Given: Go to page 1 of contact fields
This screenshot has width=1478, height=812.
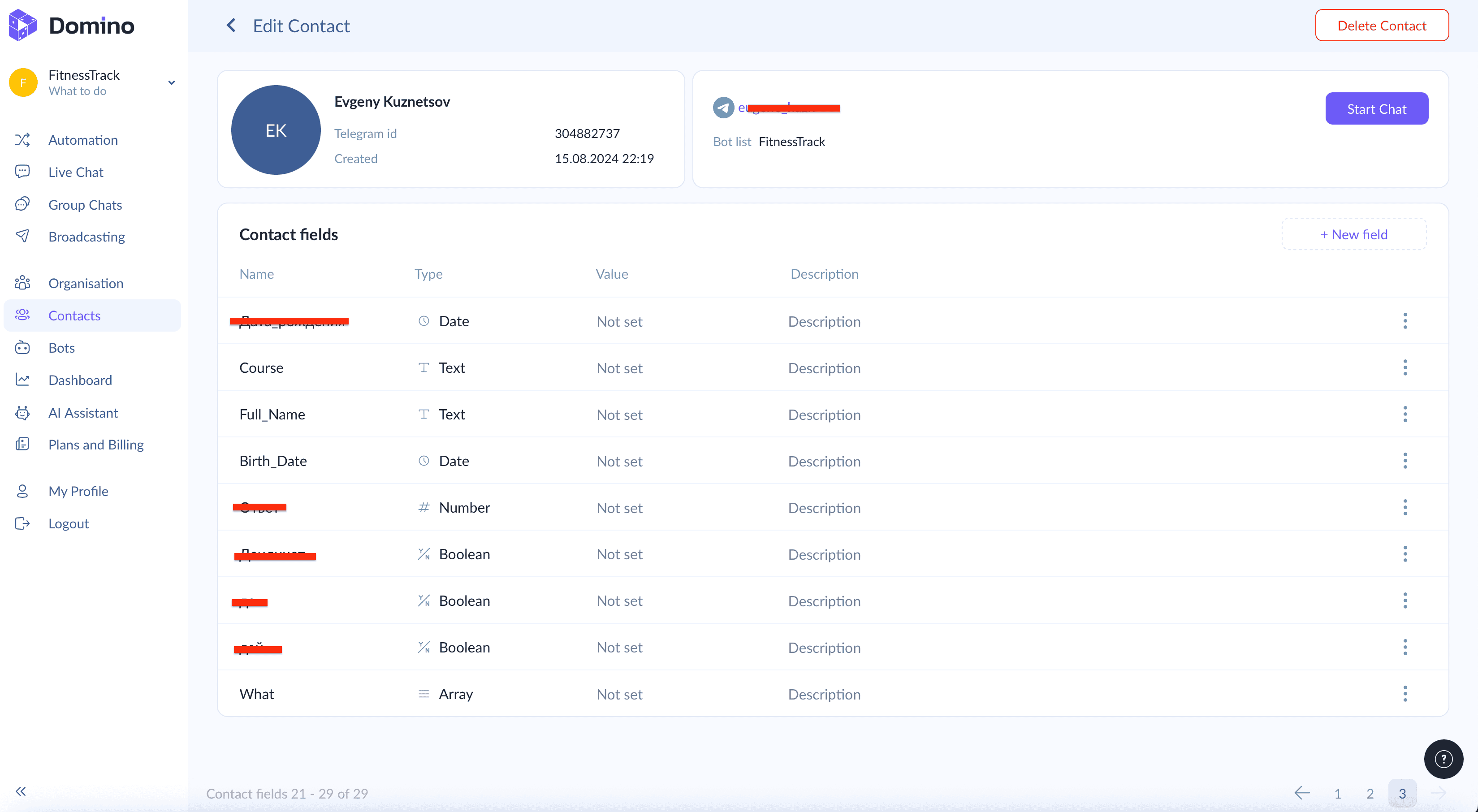Looking at the screenshot, I should 1337,793.
